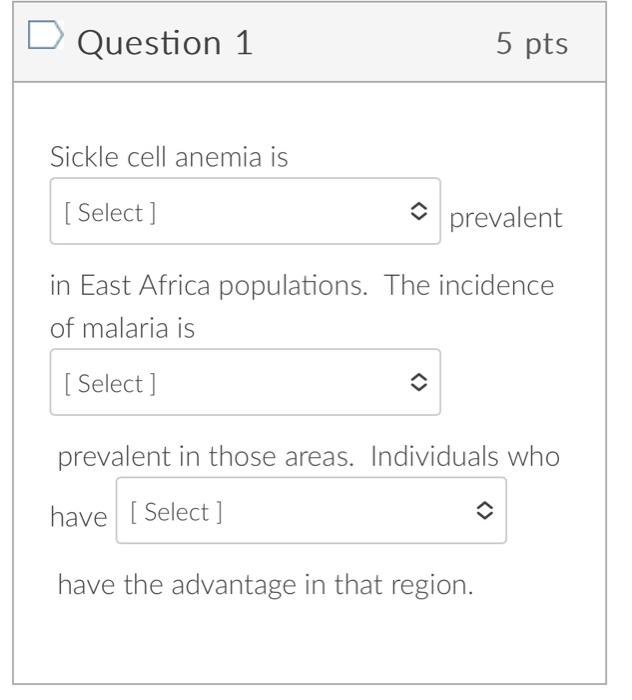Click the "Sickle cell anemia is" text

pos(169,158)
